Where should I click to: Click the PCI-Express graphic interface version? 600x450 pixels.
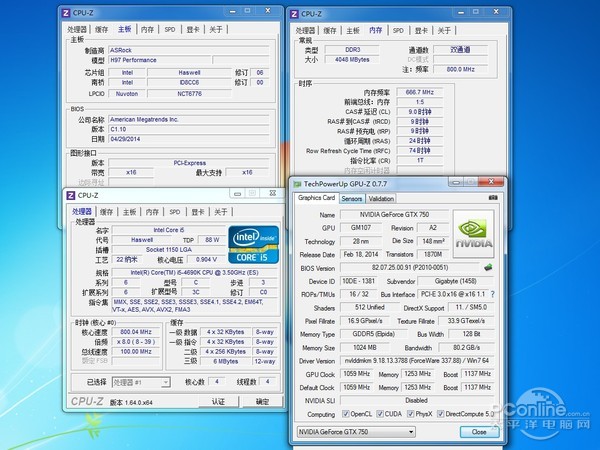(189, 163)
